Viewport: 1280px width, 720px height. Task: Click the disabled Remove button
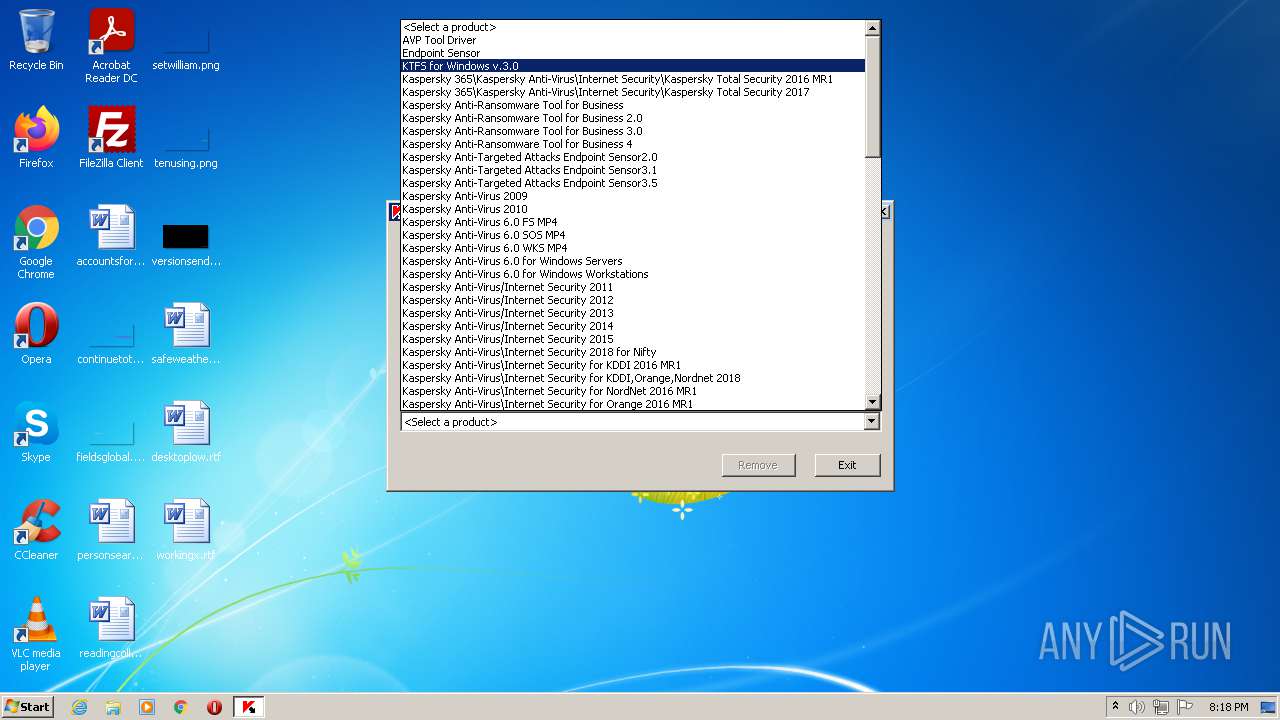[758, 465]
